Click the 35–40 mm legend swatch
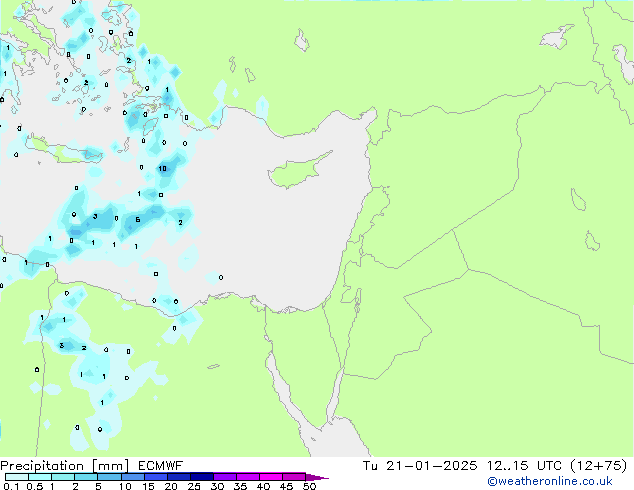This screenshot has width=634, height=490. click(248, 477)
